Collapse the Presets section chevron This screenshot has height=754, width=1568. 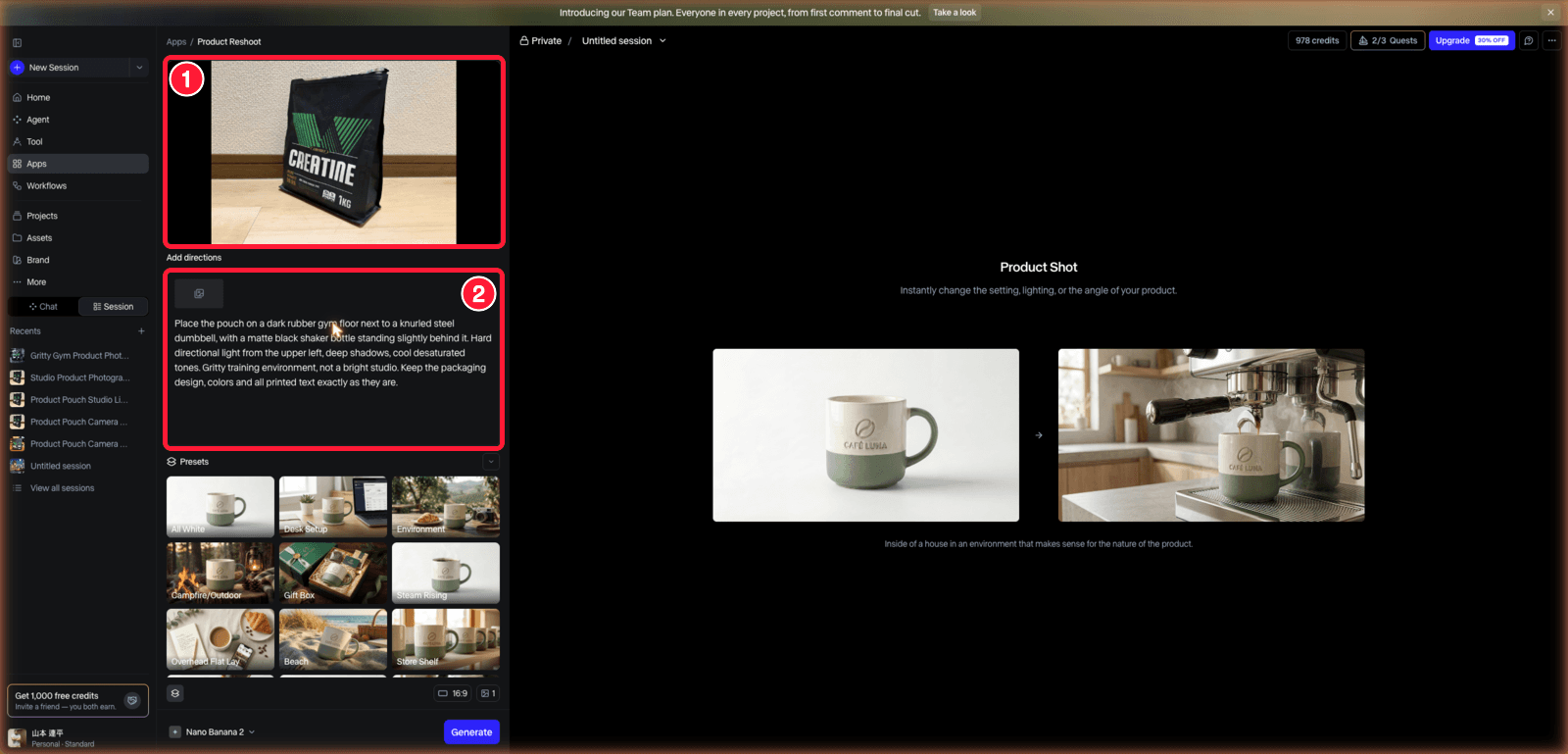click(492, 462)
